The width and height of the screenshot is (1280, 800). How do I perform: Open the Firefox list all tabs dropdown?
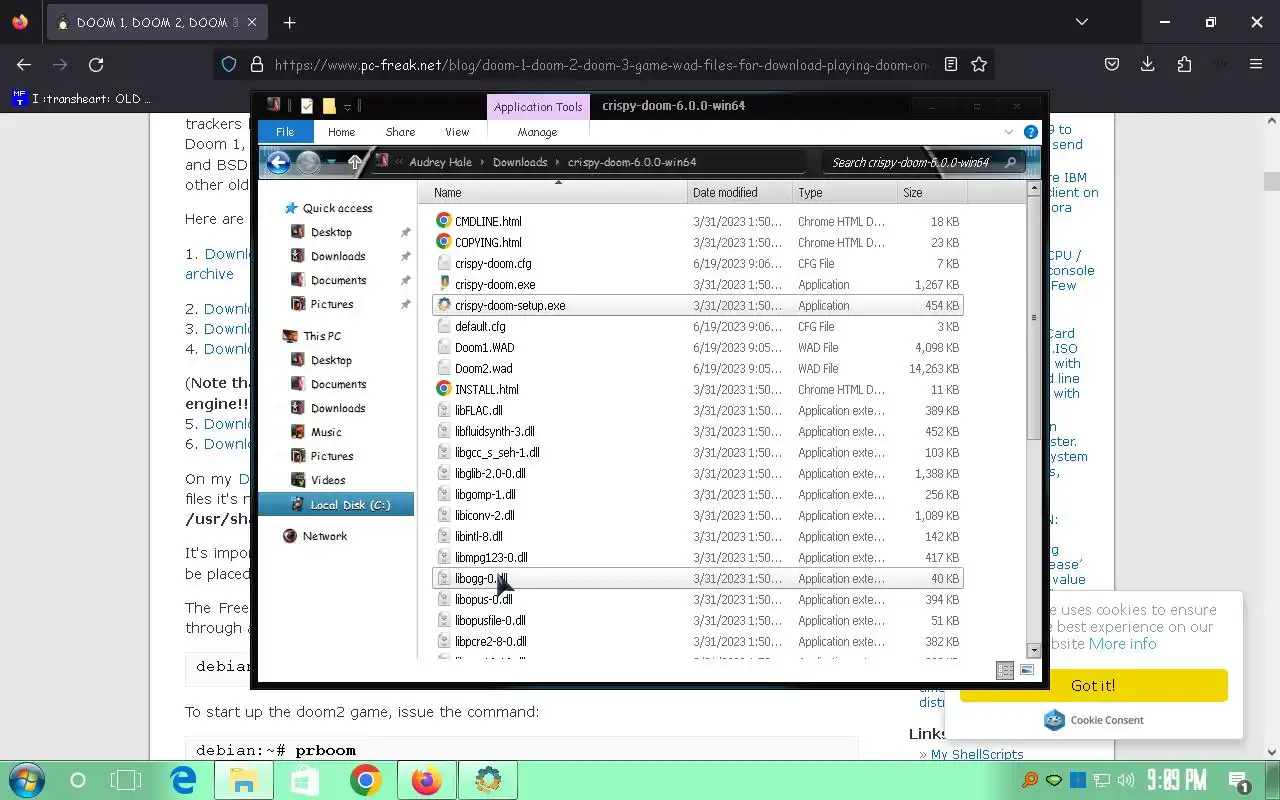[1082, 22]
